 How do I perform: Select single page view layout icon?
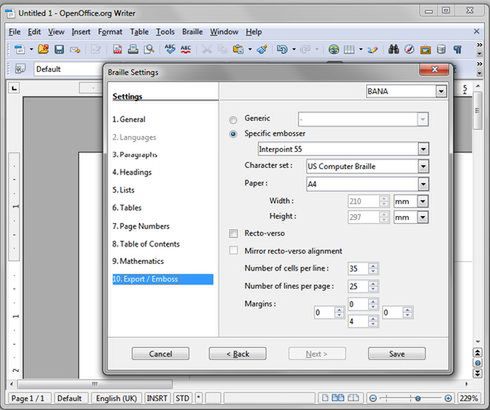click(325, 398)
